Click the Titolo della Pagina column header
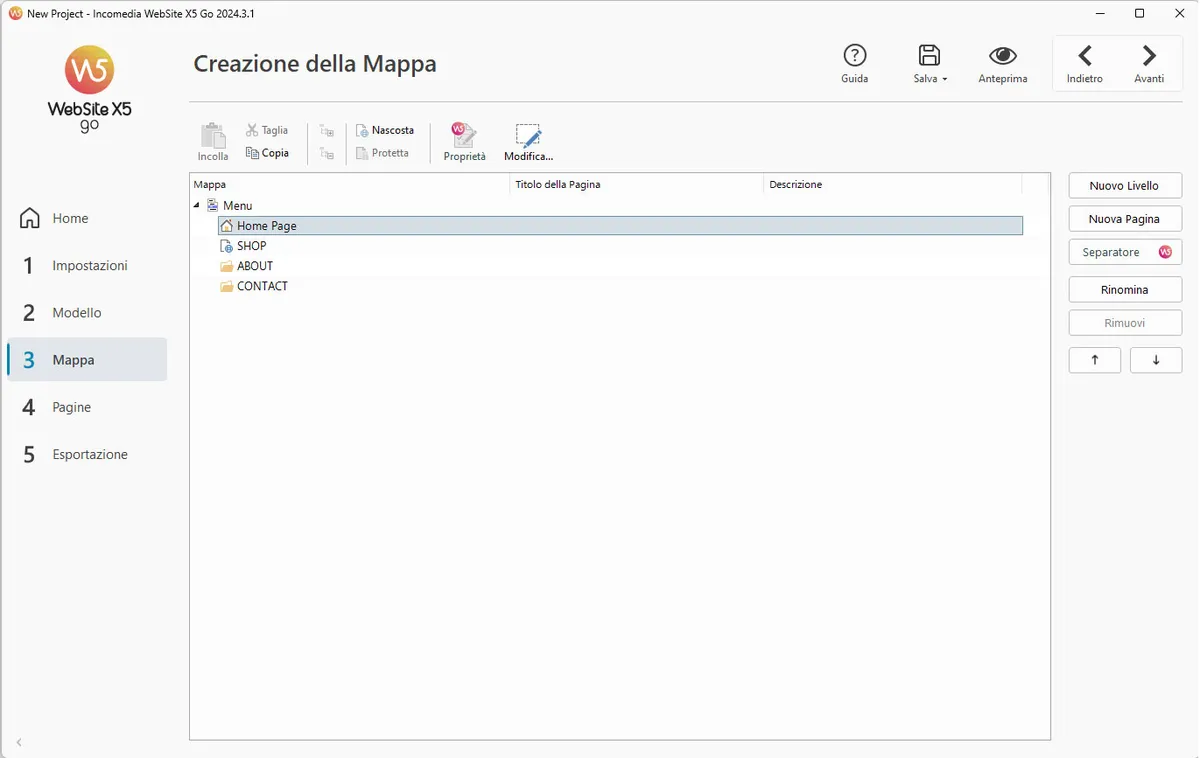The height and width of the screenshot is (758, 1200). pos(637,185)
